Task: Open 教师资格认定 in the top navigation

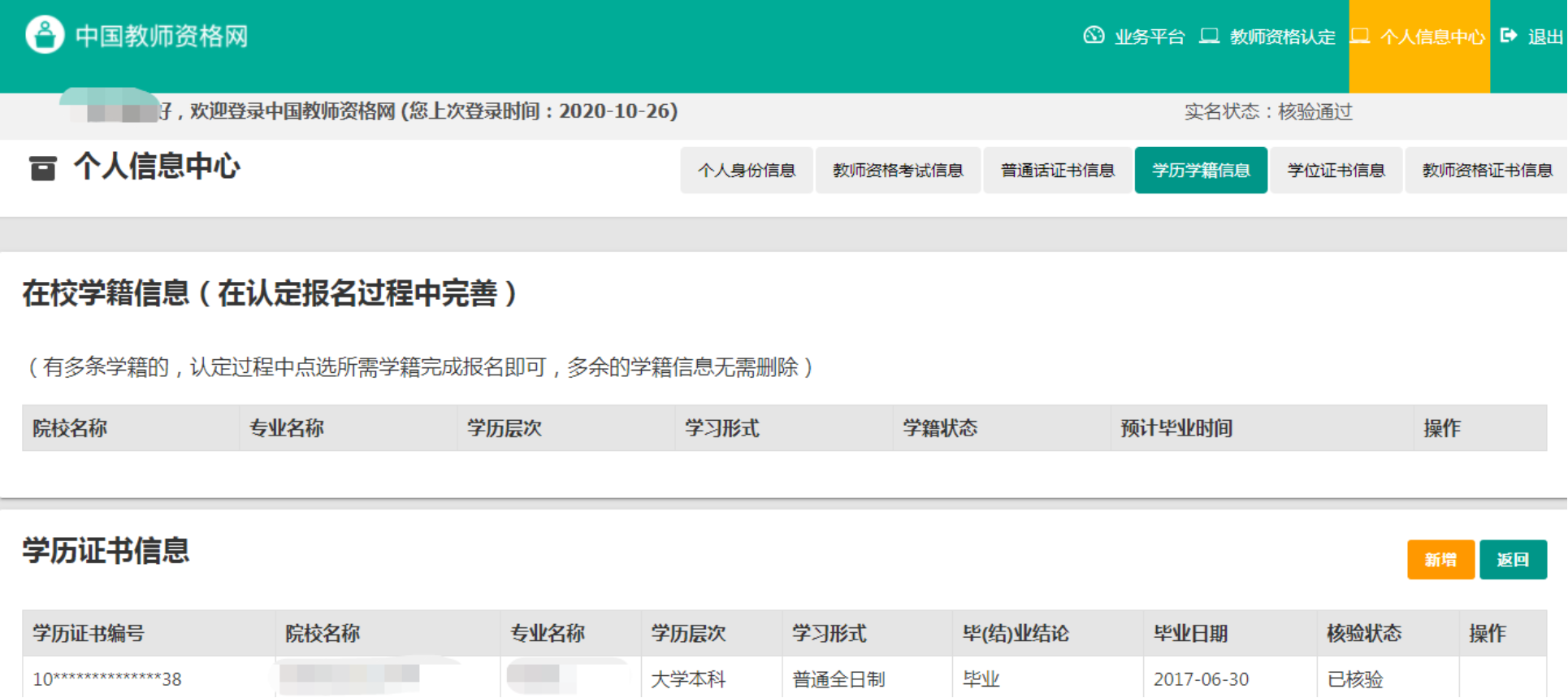Action: (x=1282, y=37)
